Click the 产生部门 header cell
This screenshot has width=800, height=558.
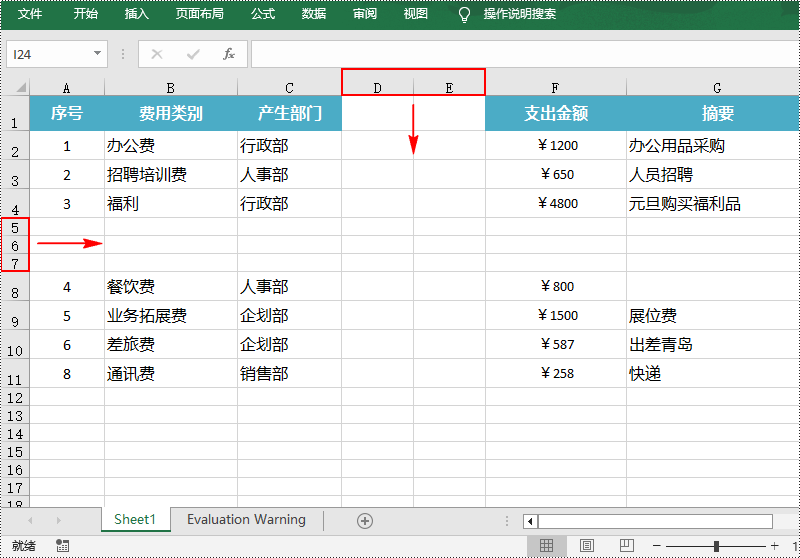(x=289, y=113)
